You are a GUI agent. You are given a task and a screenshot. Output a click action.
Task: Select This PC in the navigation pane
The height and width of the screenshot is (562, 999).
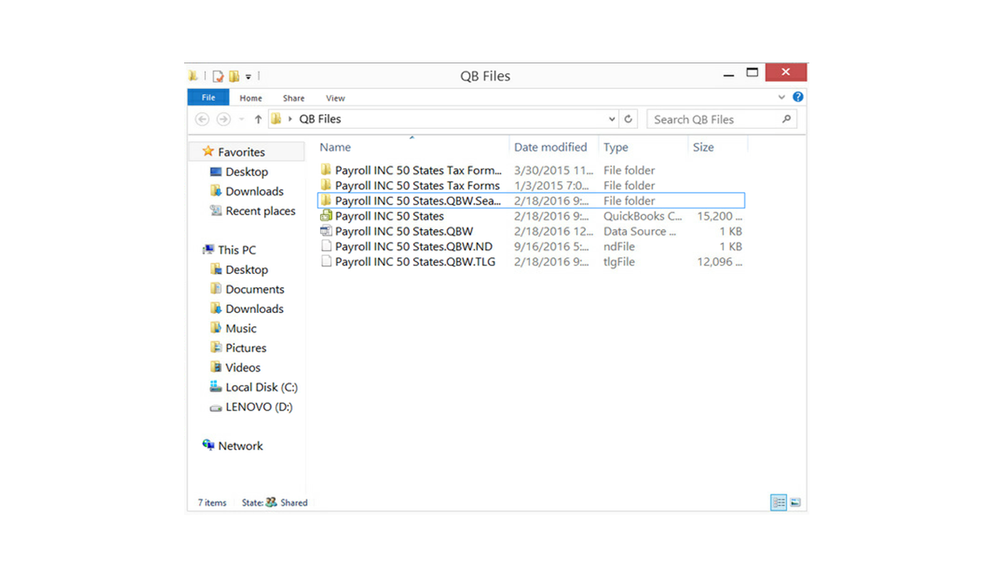tap(236, 250)
